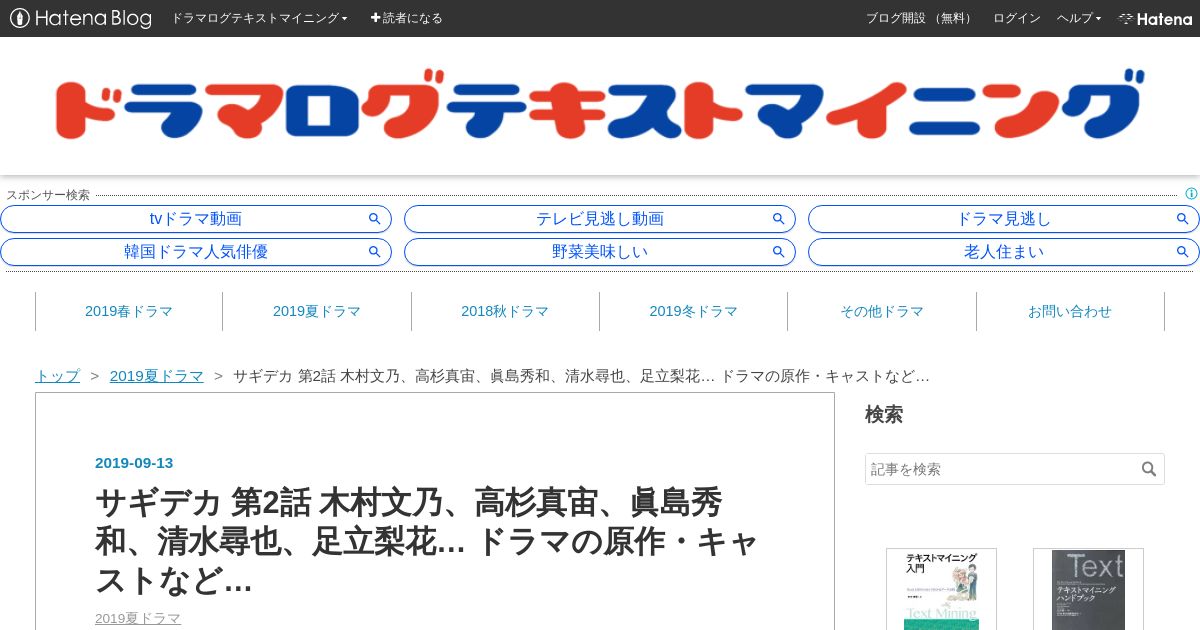Focus the 記事を検索 input field

[1003, 469]
